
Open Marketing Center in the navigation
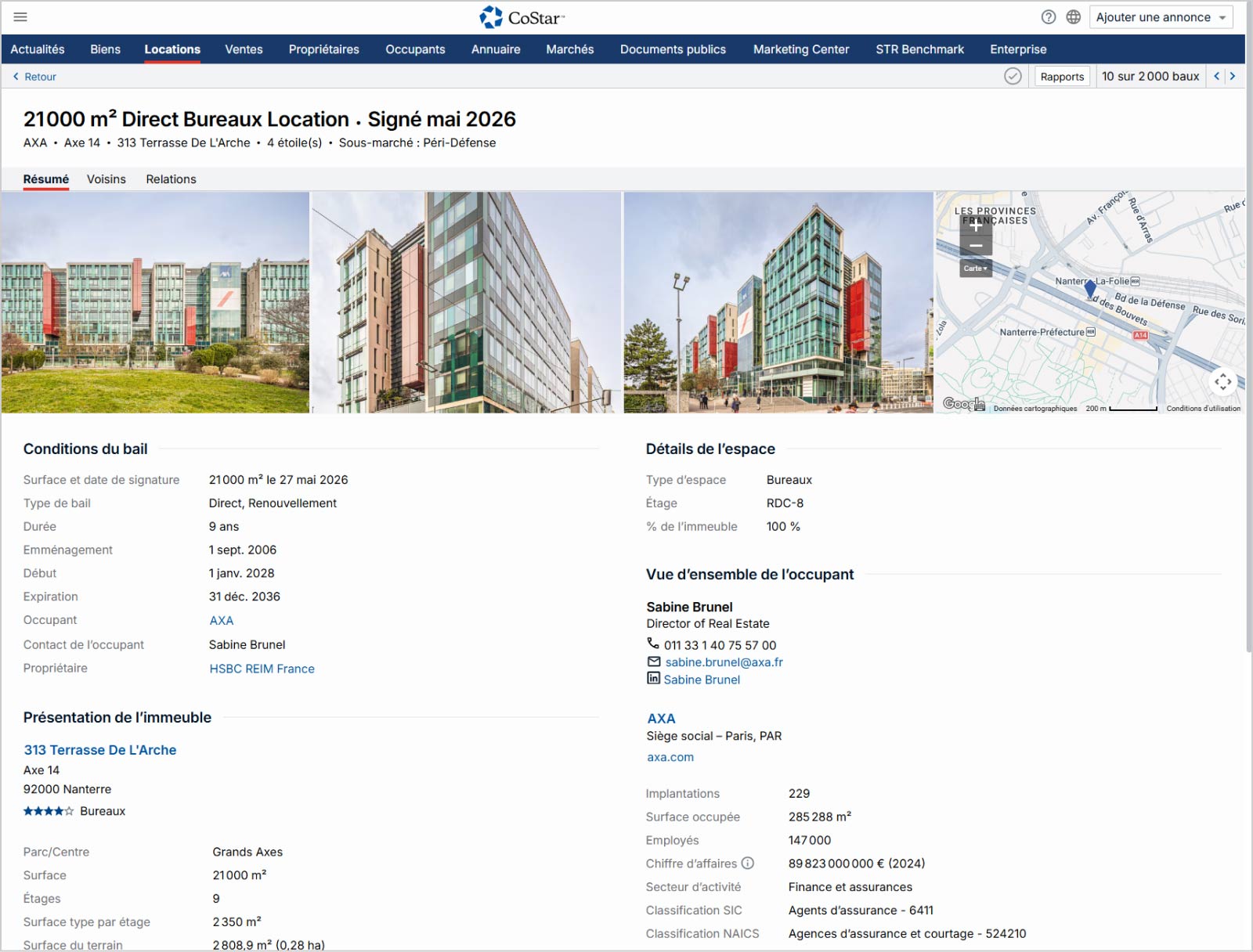801,49
